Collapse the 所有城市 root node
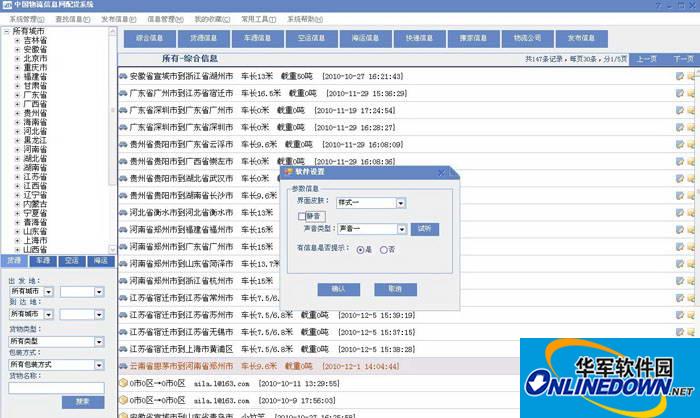The image size is (700, 418). click(7, 31)
